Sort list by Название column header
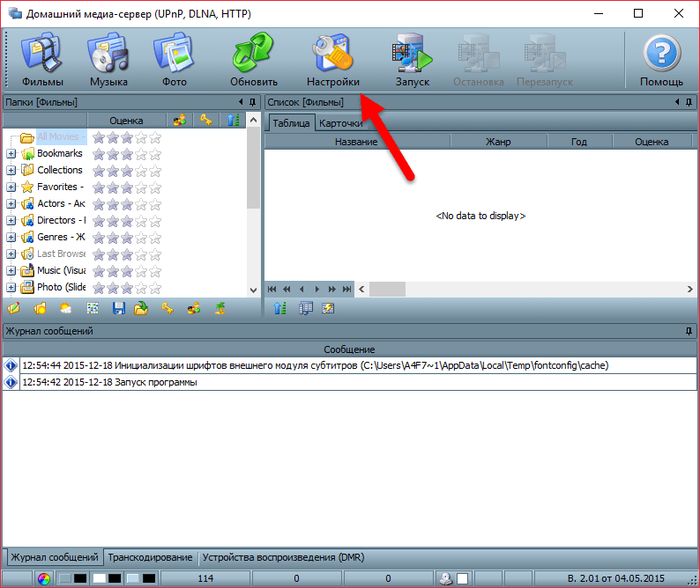The width and height of the screenshot is (700, 588). [356, 142]
